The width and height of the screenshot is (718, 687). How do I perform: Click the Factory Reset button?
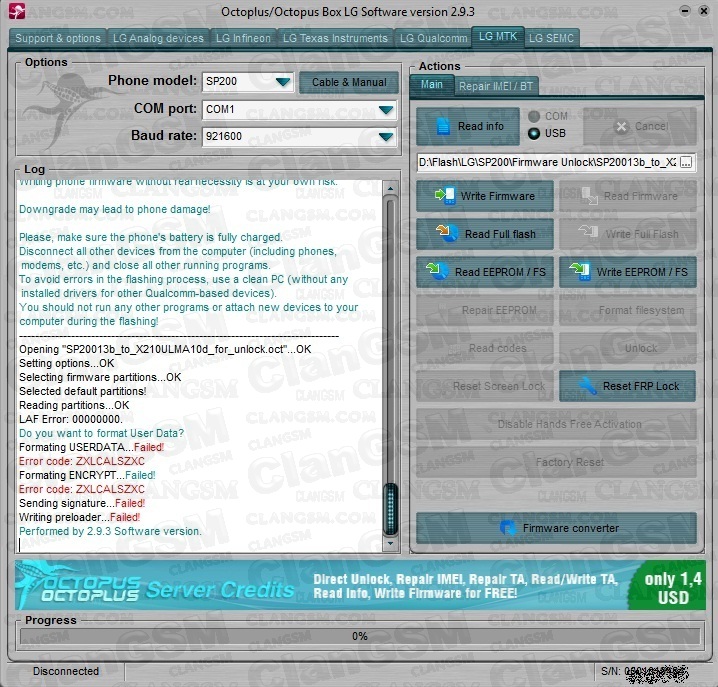coord(556,462)
